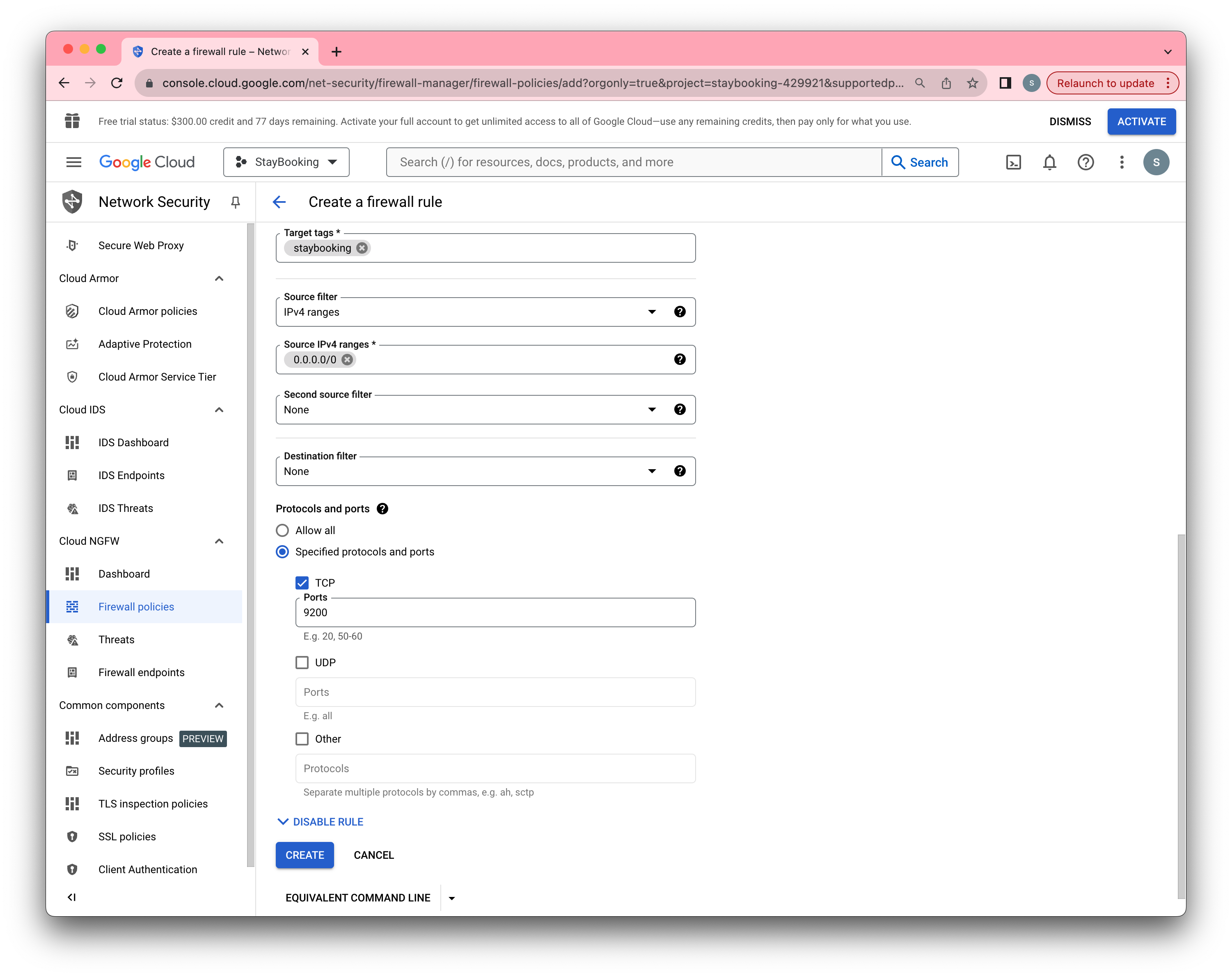Show help for Protocols and ports

[382, 509]
